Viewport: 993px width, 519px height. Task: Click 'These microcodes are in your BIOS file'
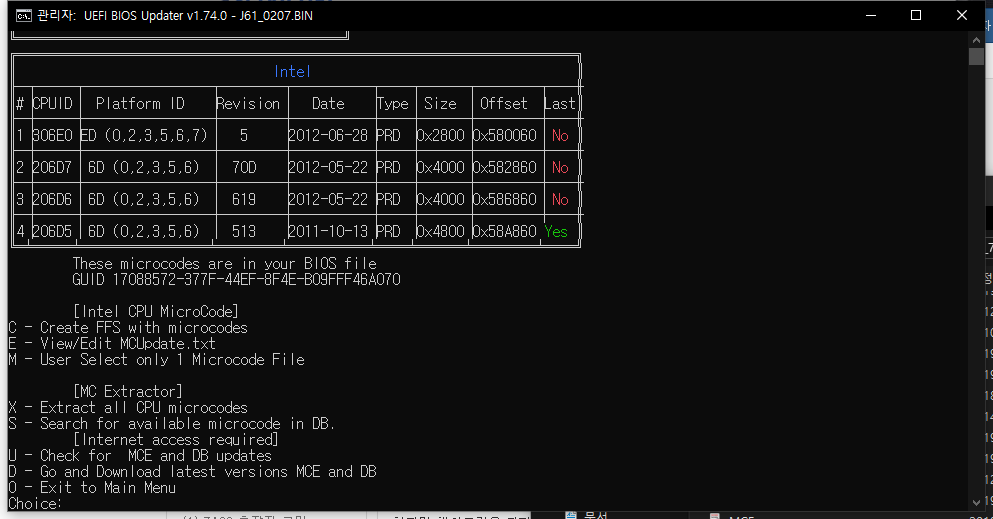[224, 263]
